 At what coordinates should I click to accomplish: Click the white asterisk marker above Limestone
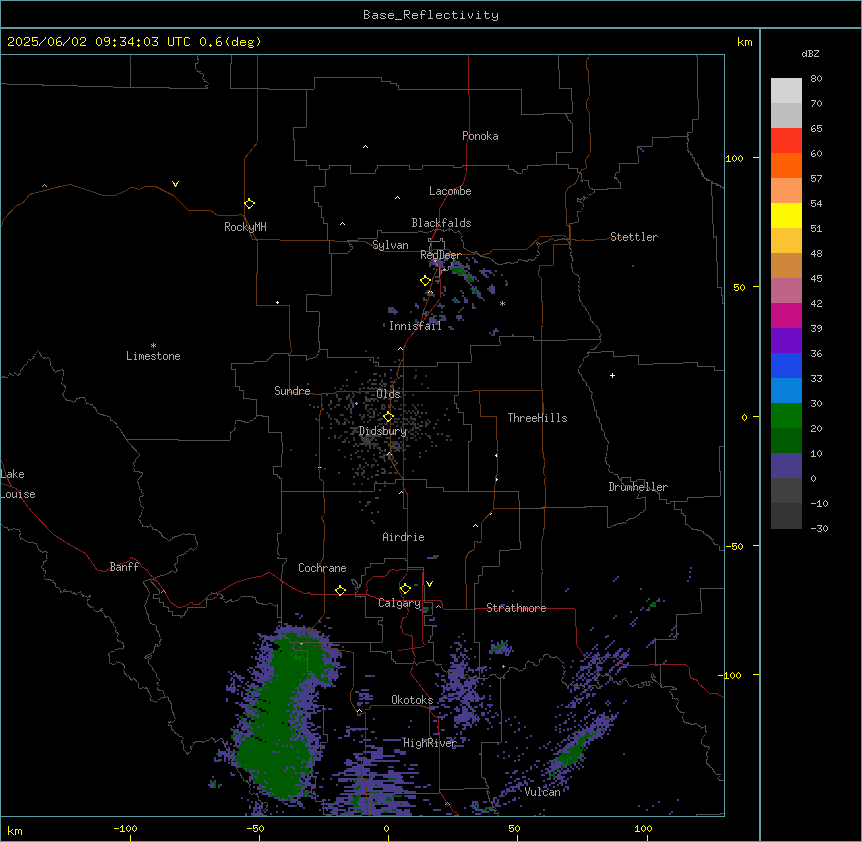pyautogui.click(x=153, y=346)
